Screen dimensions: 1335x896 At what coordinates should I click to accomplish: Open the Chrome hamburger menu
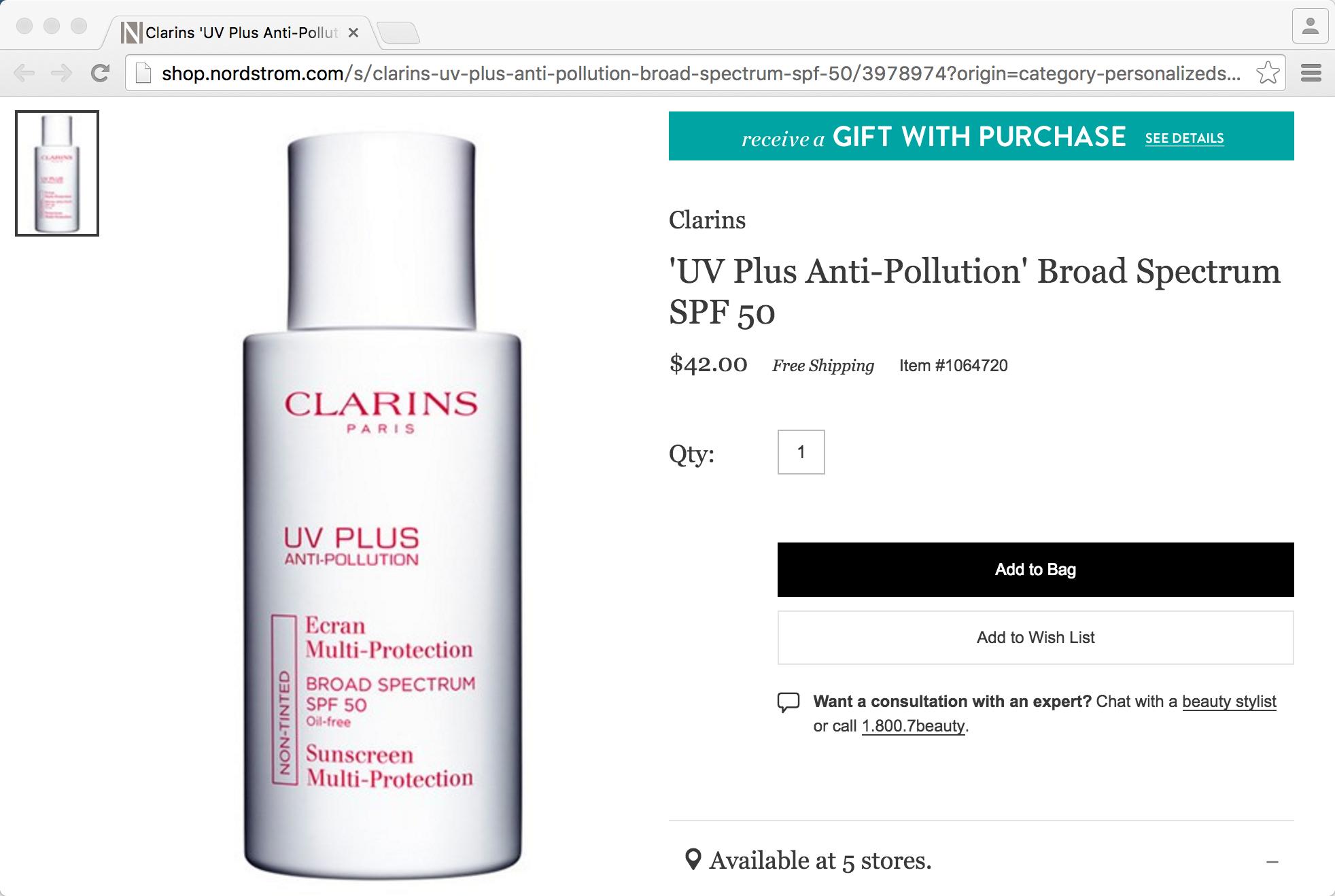point(1311,73)
